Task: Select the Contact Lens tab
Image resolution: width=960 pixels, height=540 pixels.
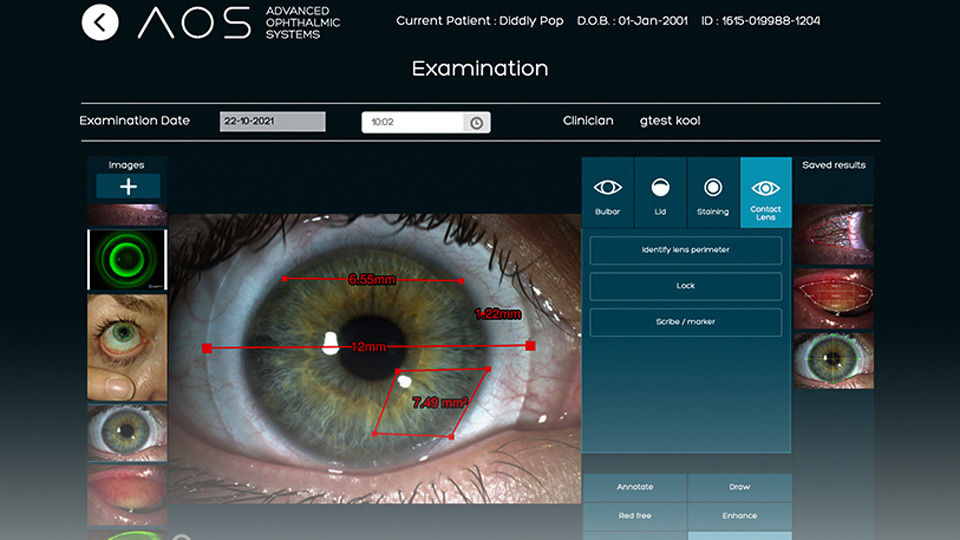Action: click(765, 193)
